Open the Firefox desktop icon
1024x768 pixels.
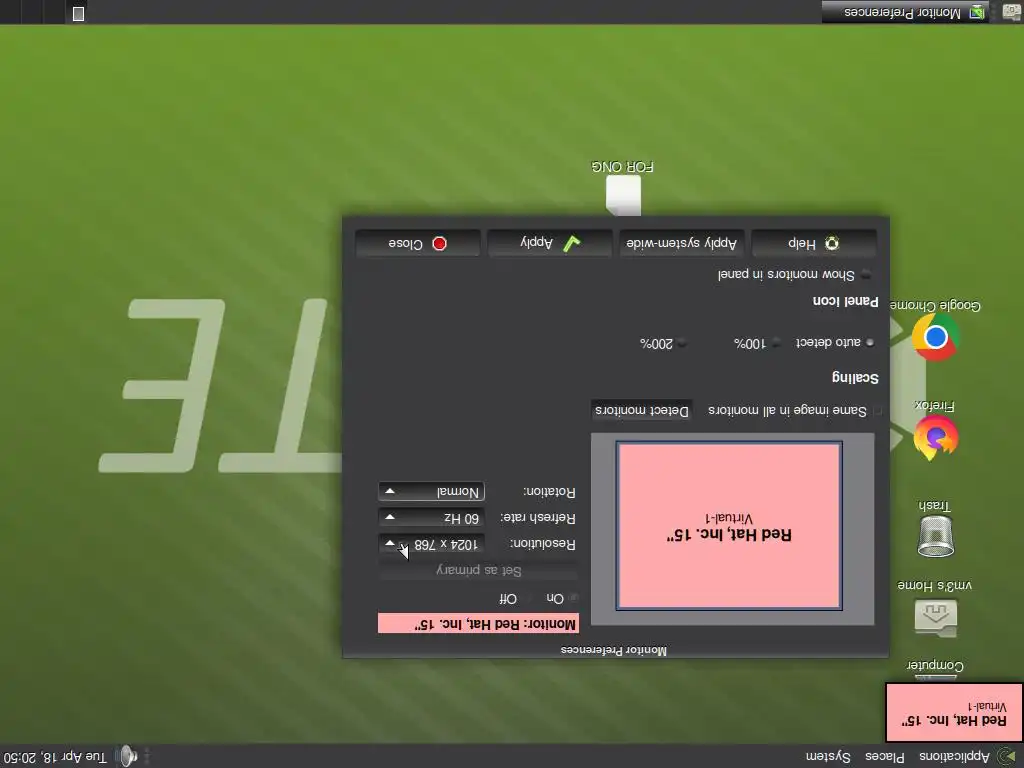(x=935, y=437)
